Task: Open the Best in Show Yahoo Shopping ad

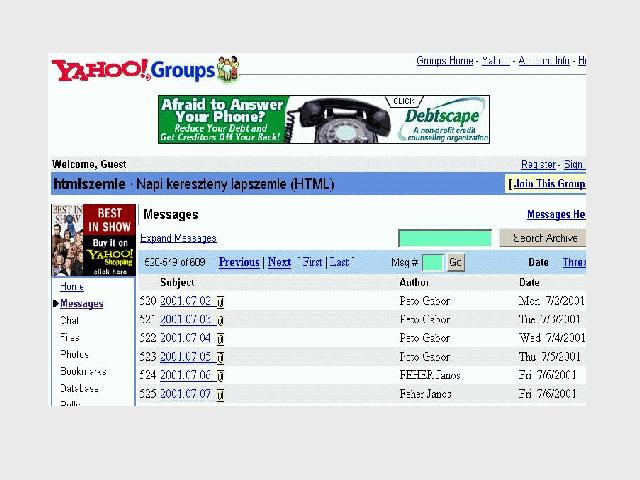Action: [93, 240]
